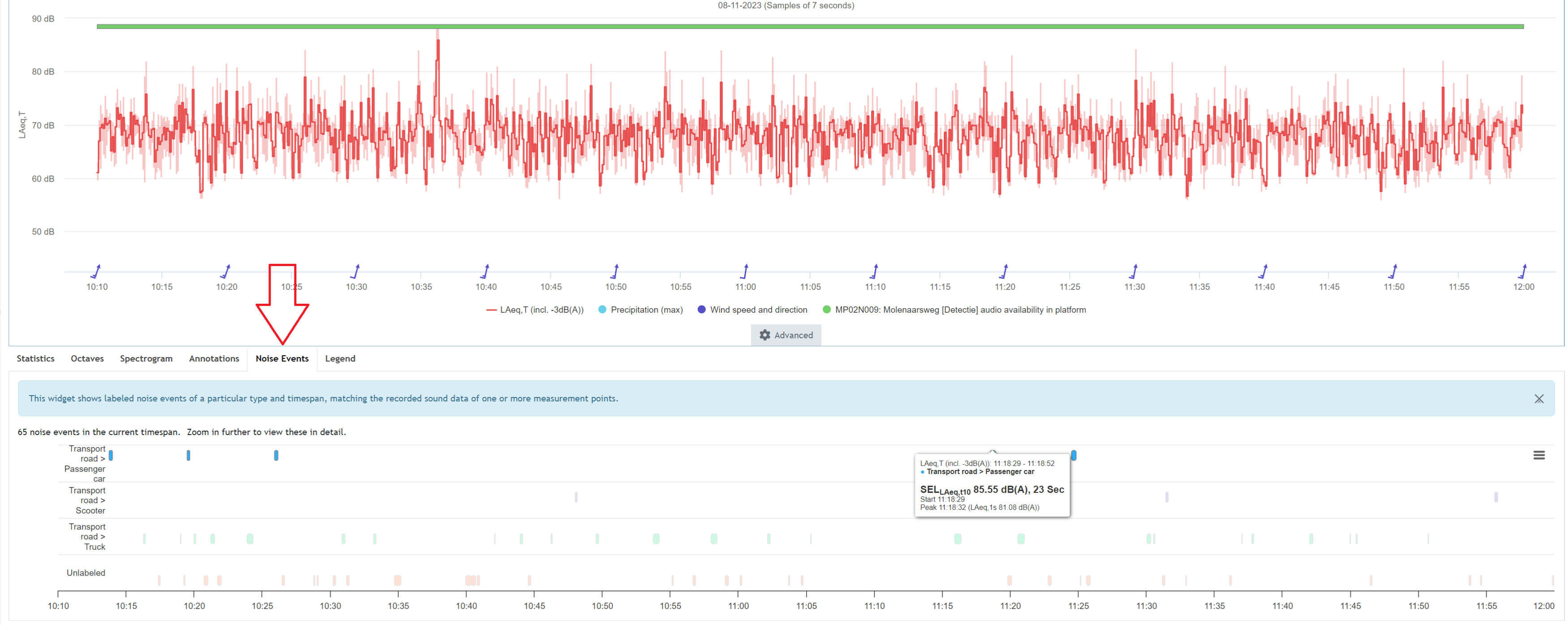Switch to the Statistics tab
The height and width of the screenshot is (625, 1568).
35,358
